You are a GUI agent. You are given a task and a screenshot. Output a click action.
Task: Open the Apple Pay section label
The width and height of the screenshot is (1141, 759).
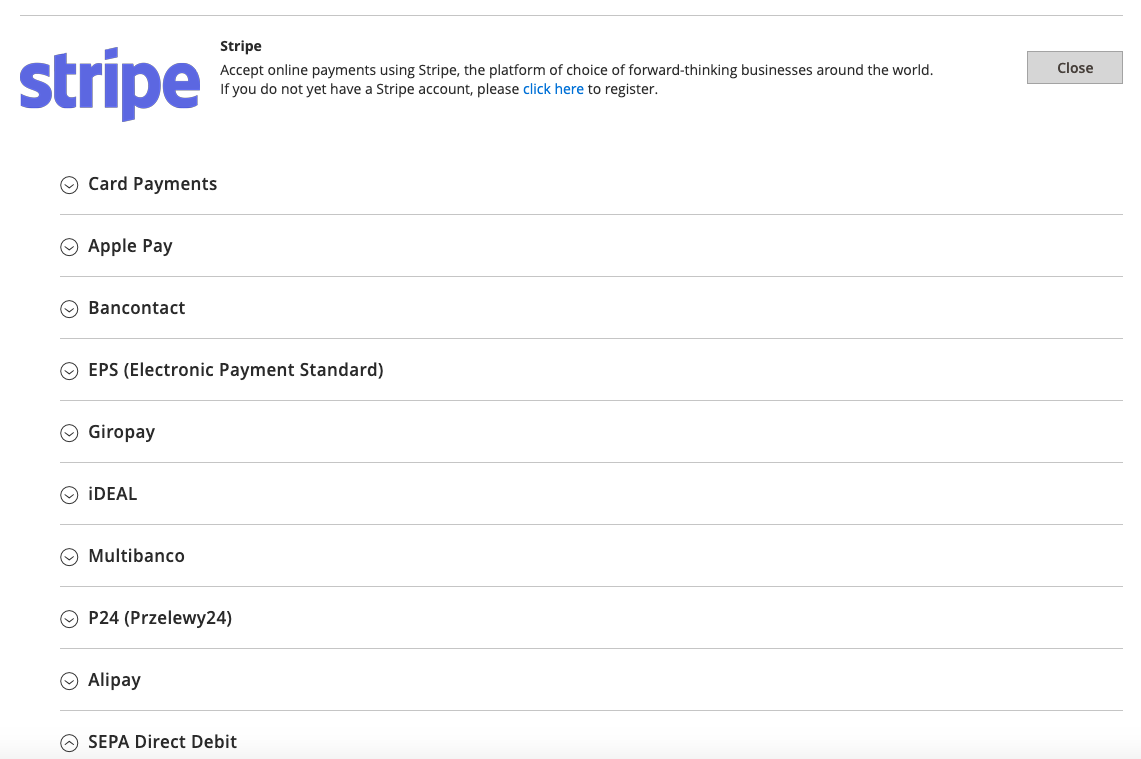coord(130,246)
